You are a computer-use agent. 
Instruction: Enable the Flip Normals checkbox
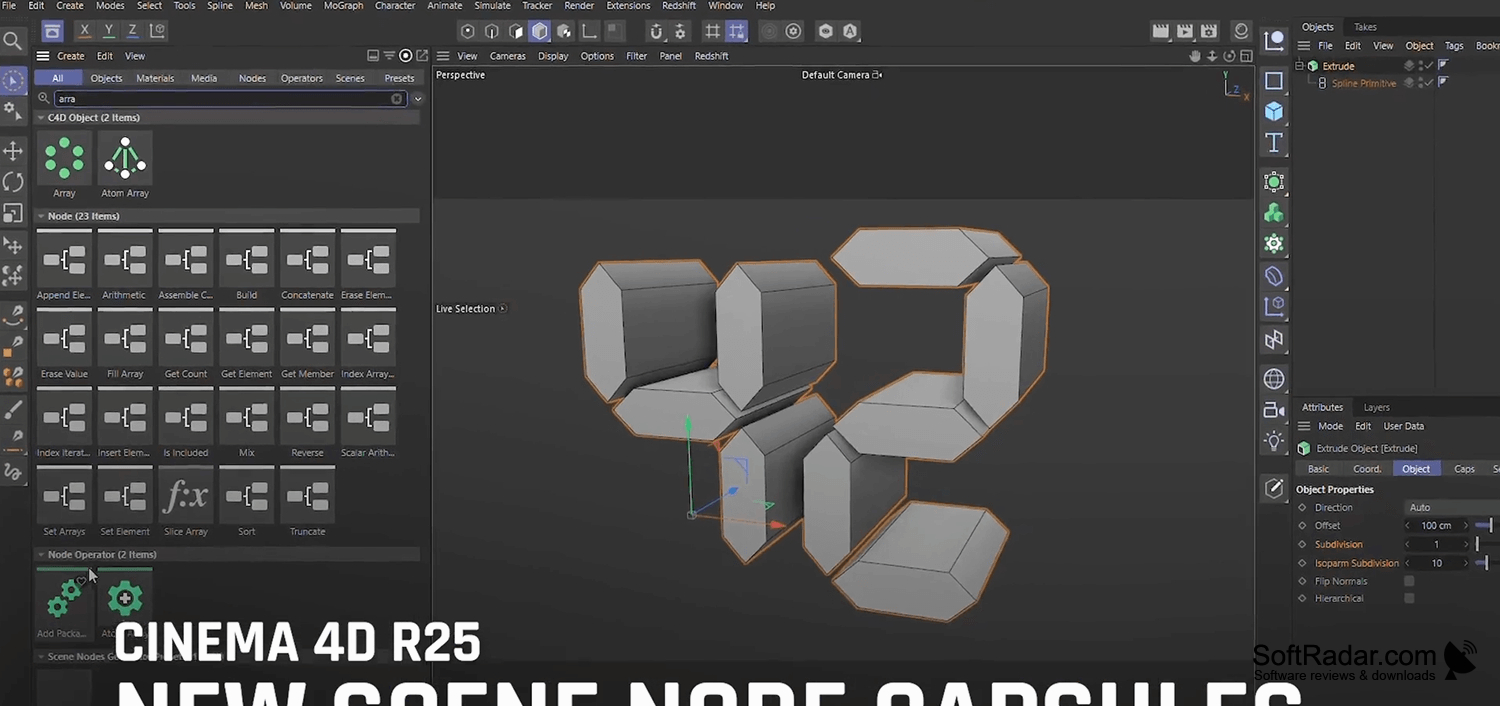[x=1409, y=581]
